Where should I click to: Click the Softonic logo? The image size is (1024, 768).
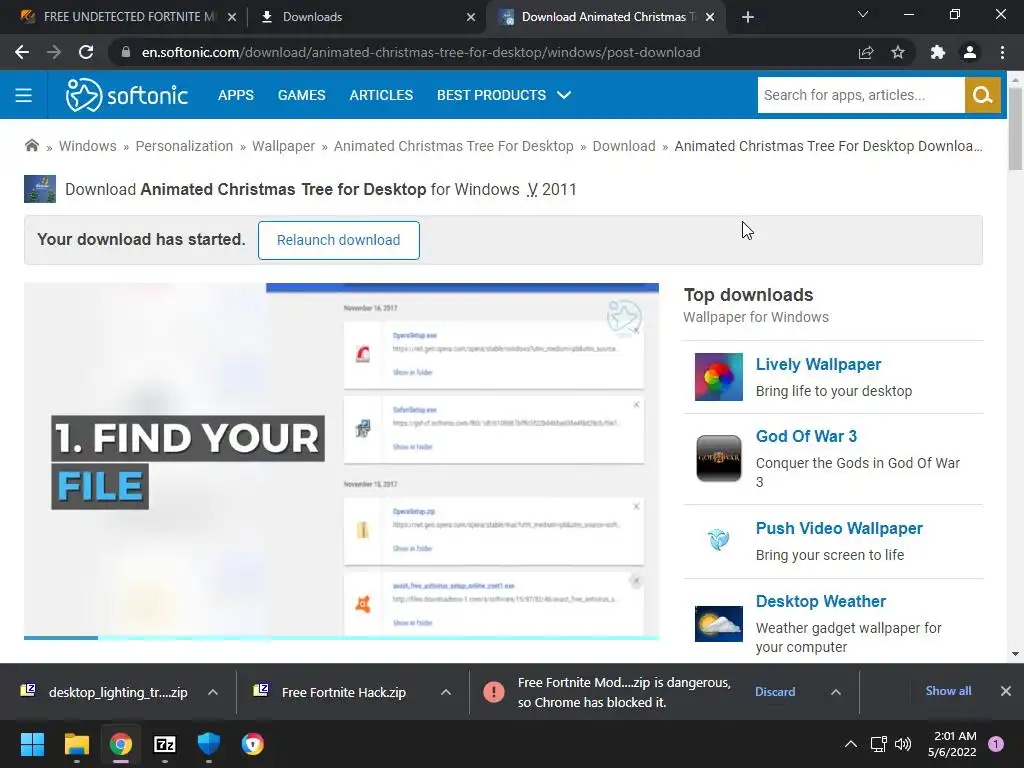pyautogui.click(x=127, y=95)
